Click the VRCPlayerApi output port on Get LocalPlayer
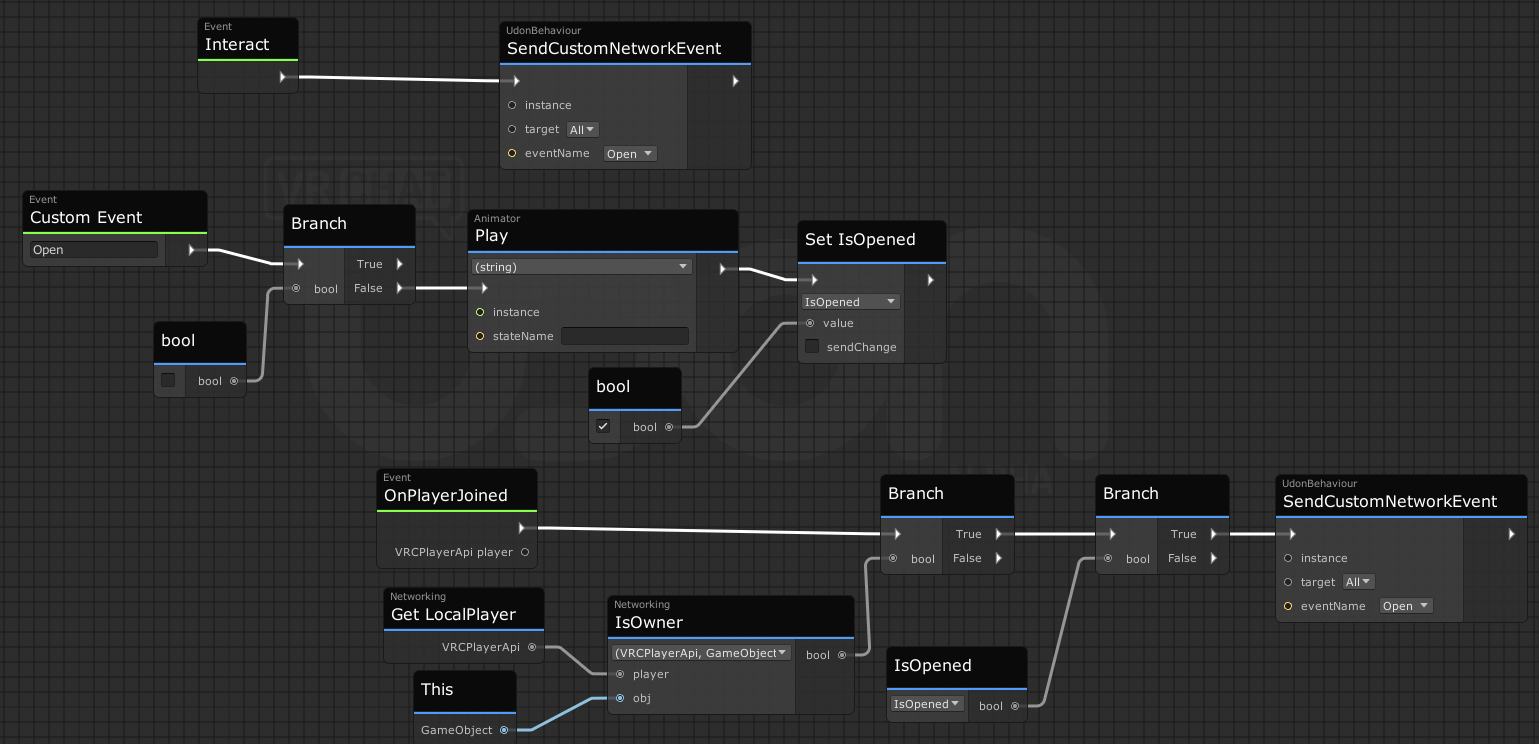Image resolution: width=1539 pixels, height=744 pixels. click(532, 647)
